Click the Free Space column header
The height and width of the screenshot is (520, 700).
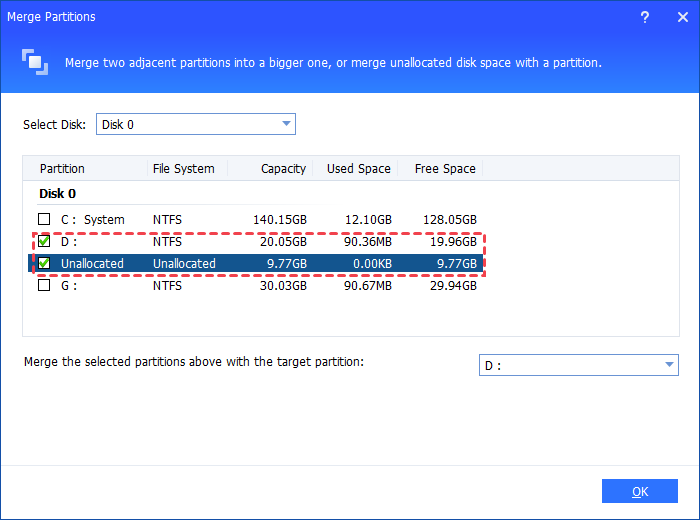(445, 169)
